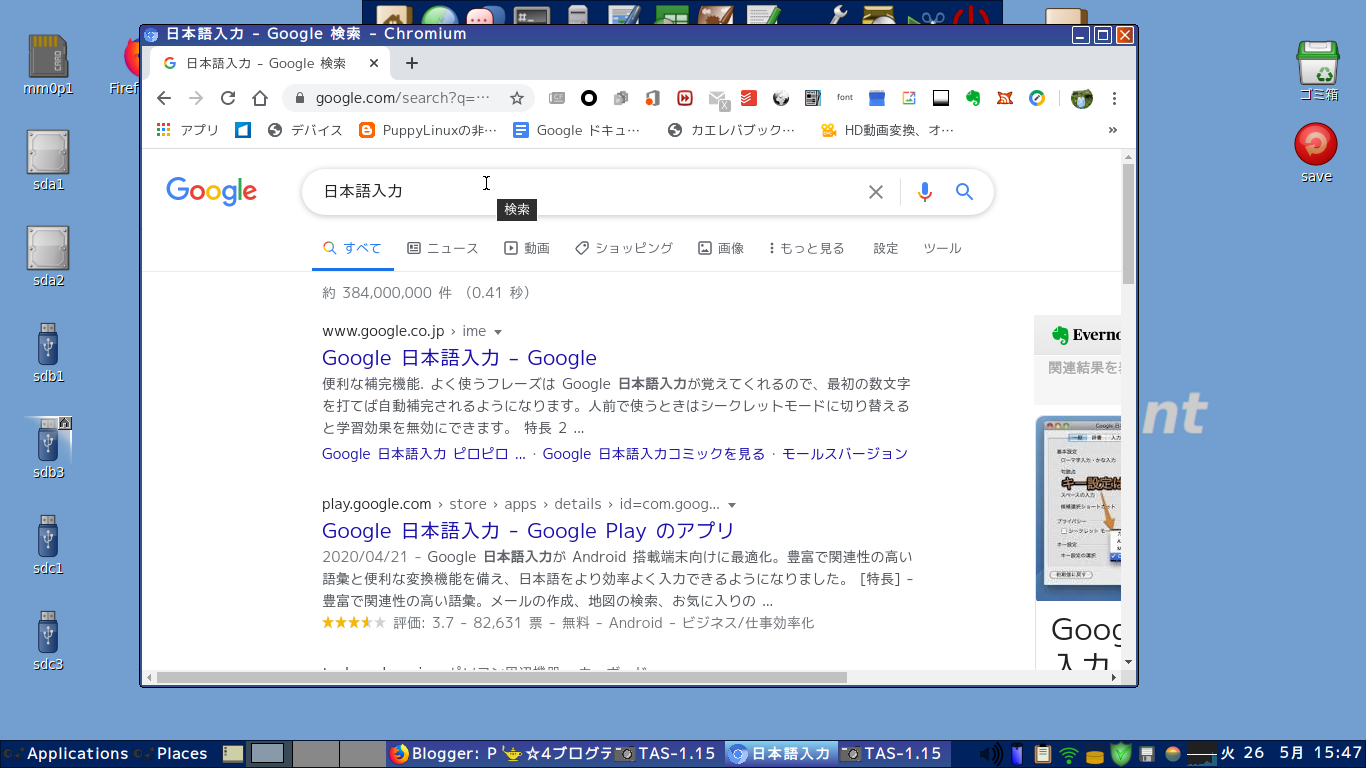Image resolution: width=1366 pixels, height=768 pixels.
Task: Click the RSS feed extension icon
Action: tap(1006, 98)
